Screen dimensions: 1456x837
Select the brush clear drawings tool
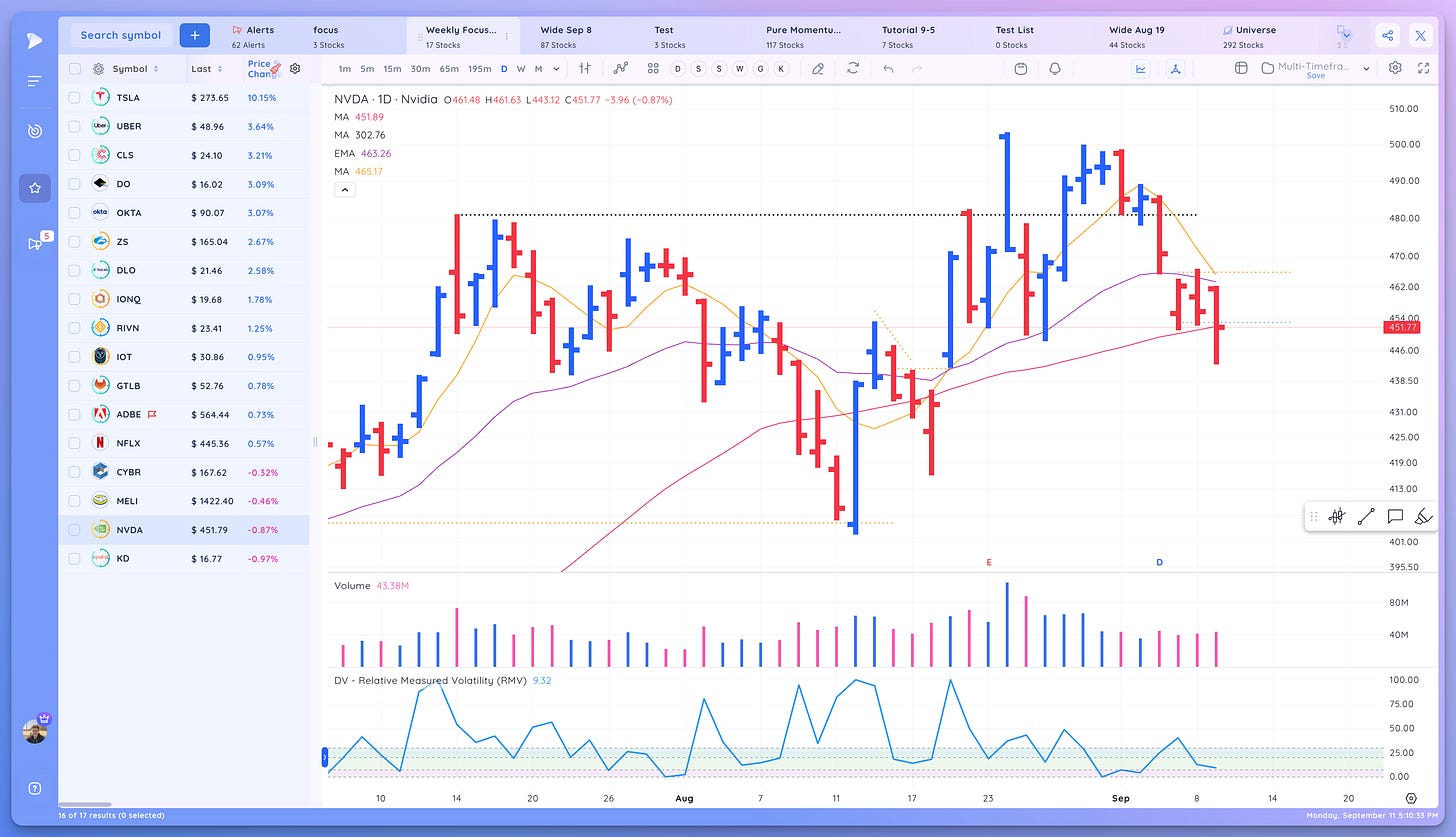(x=1424, y=517)
